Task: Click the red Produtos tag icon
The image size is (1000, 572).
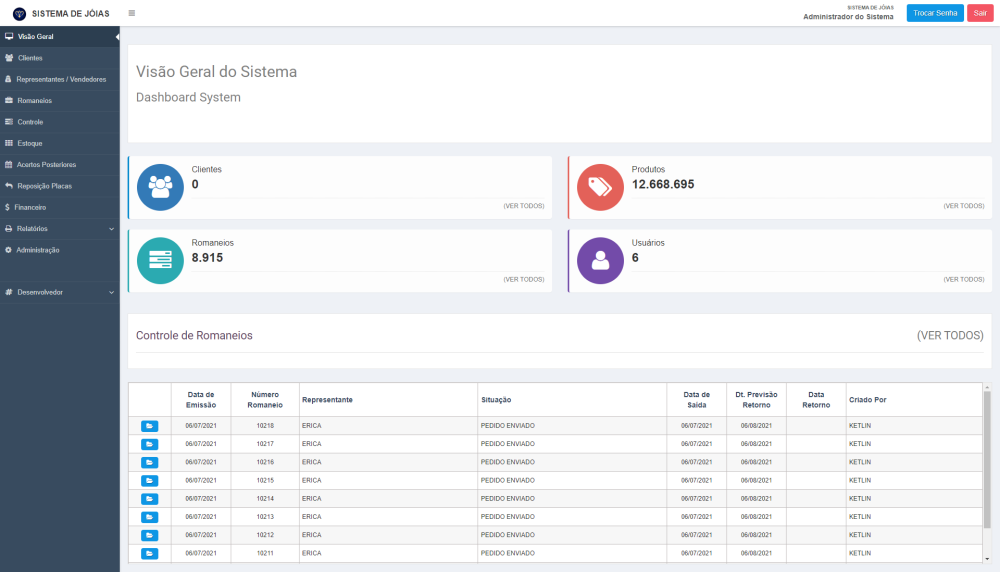Action: click(x=600, y=187)
